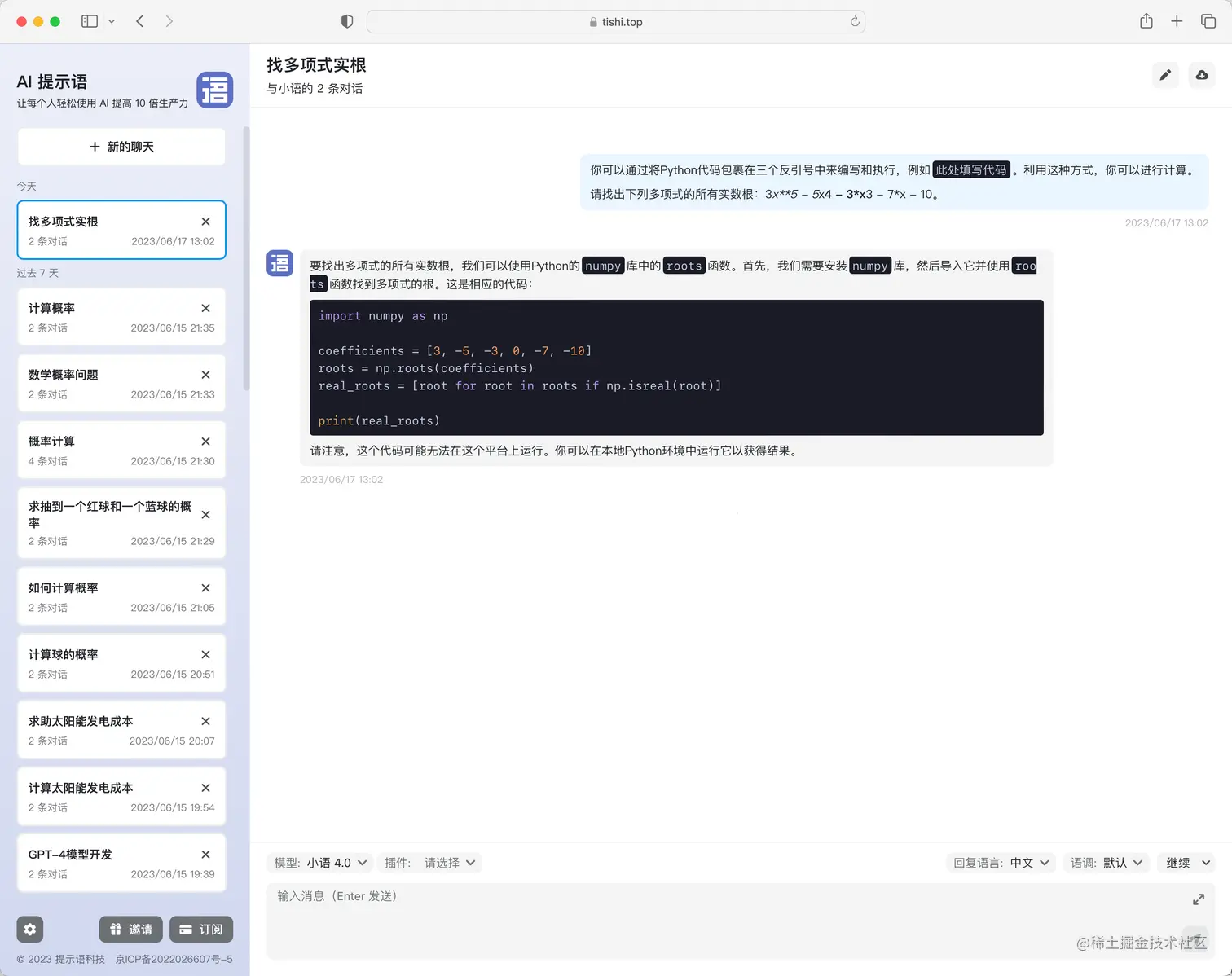
Task: Edit the chat title with pencil icon
Action: coord(1165,75)
